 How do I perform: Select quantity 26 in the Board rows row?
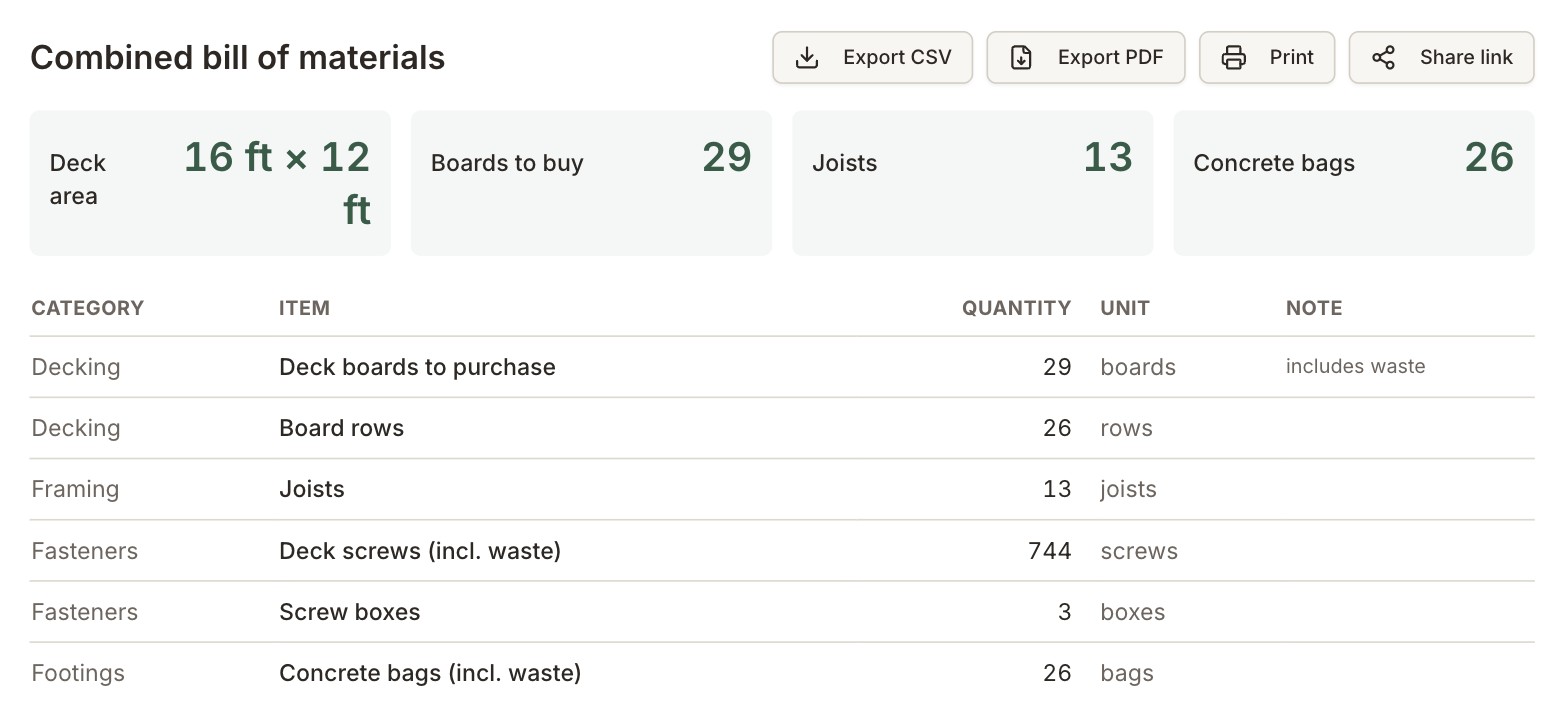[x=1057, y=428]
